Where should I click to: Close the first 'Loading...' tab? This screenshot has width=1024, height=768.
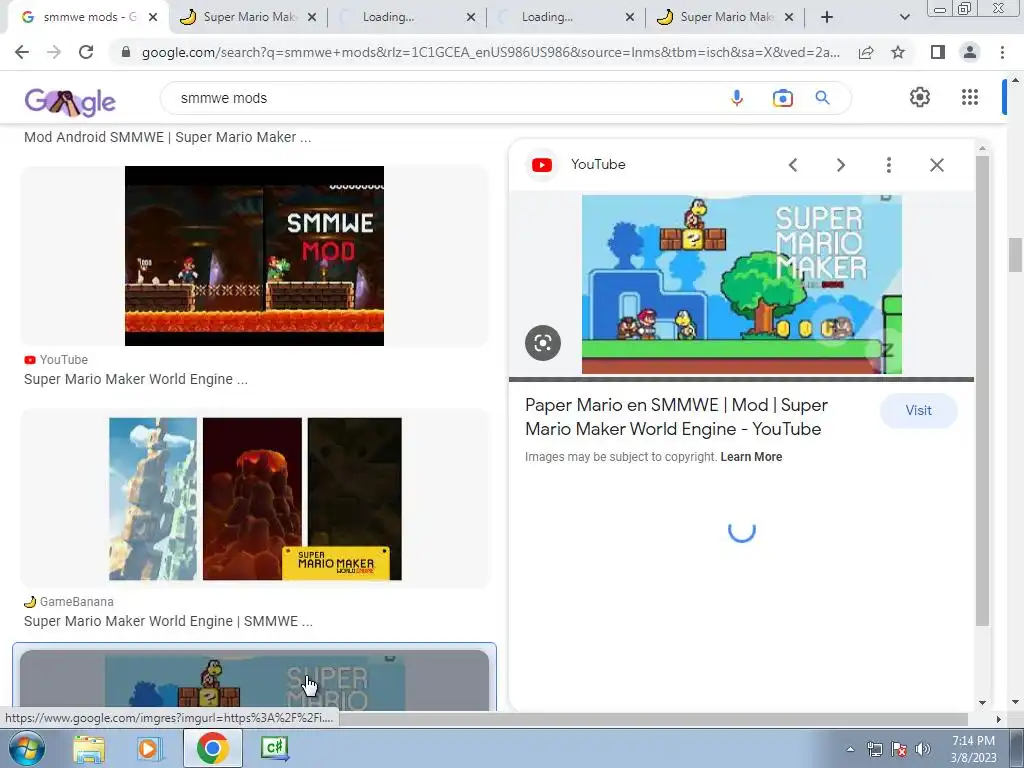click(471, 18)
